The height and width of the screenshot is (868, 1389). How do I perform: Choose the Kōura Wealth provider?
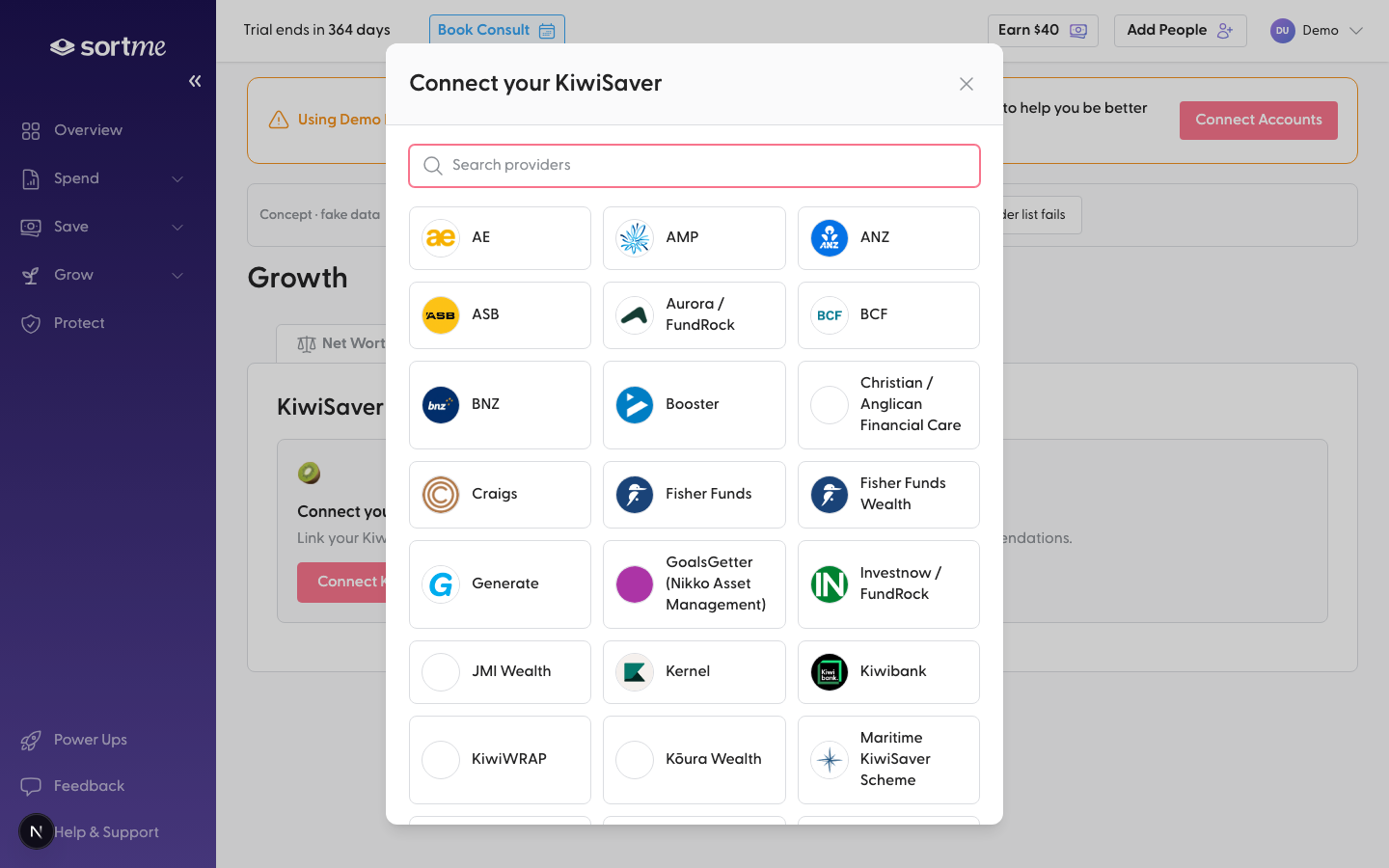694,760
